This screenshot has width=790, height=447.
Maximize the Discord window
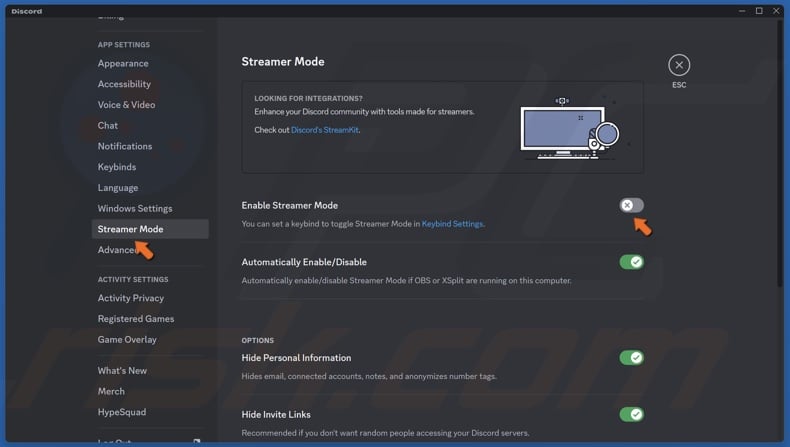(x=759, y=11)
